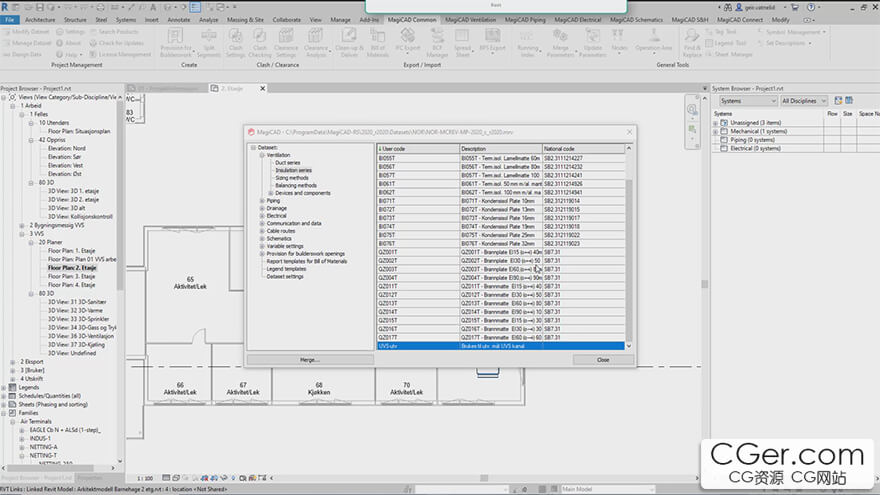Click the National code column header
Screen dimensions: 880x495
click(x=583, y=149)
